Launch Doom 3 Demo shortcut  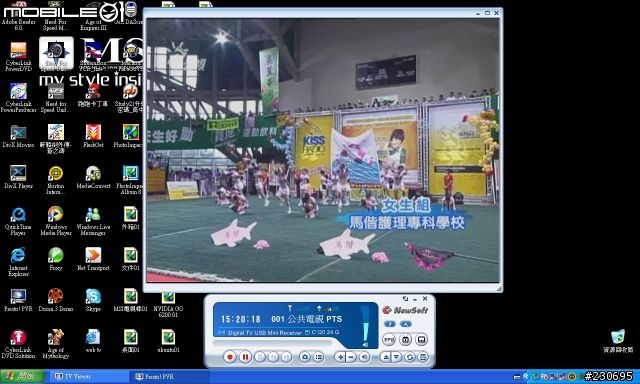coord(56,300)
